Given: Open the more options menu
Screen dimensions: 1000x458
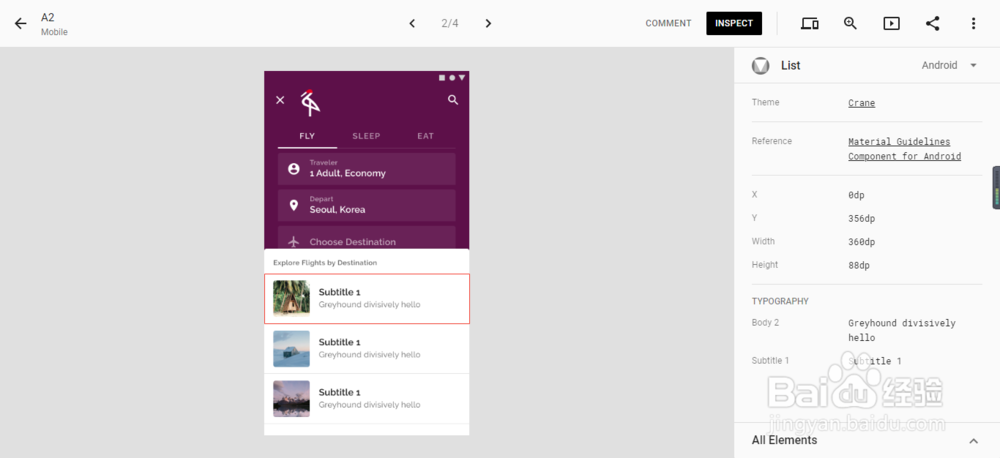Looking at the screenshot, I should click(x=973, y=24).
